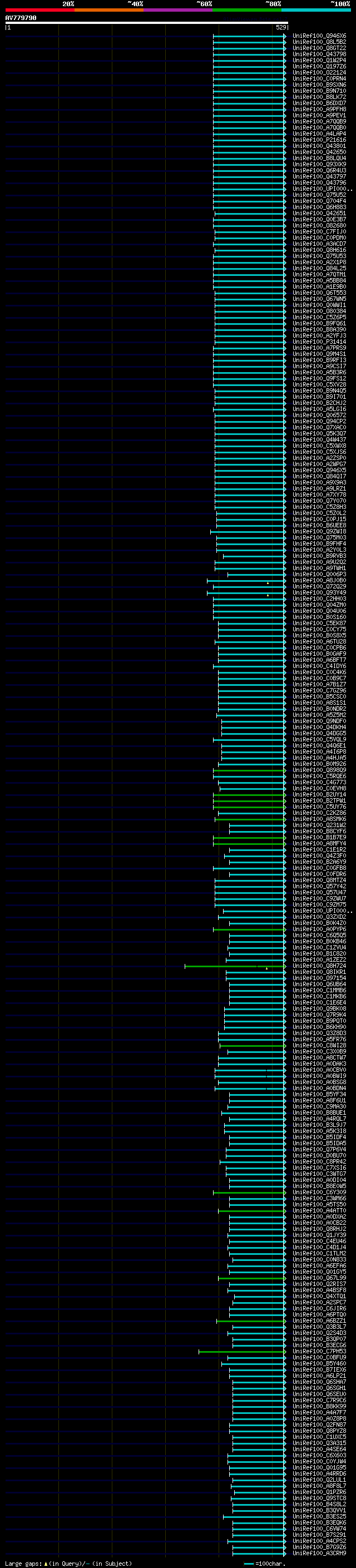Select hit label UniRef100_Q2FN87

point(319,1424)
